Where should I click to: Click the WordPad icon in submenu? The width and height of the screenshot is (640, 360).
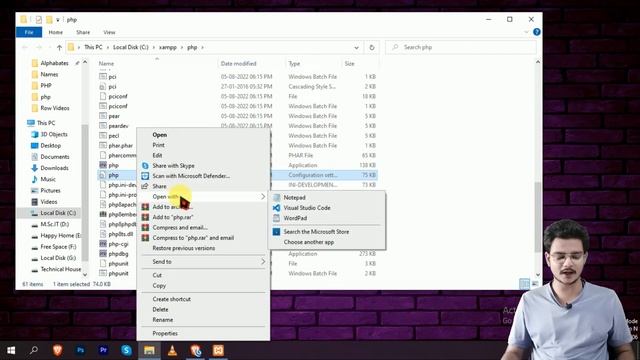[276, 218]
